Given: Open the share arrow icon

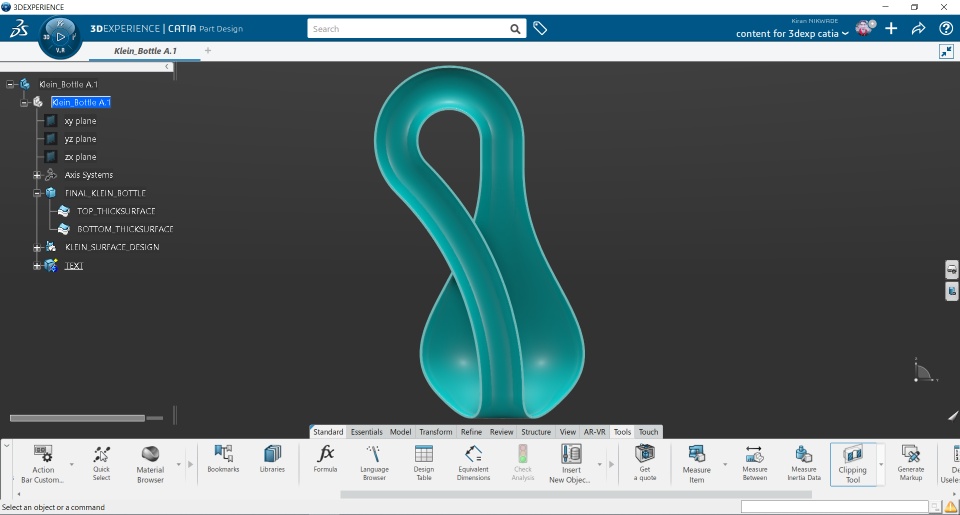Looking at the screenshot, I should [918, 28].
